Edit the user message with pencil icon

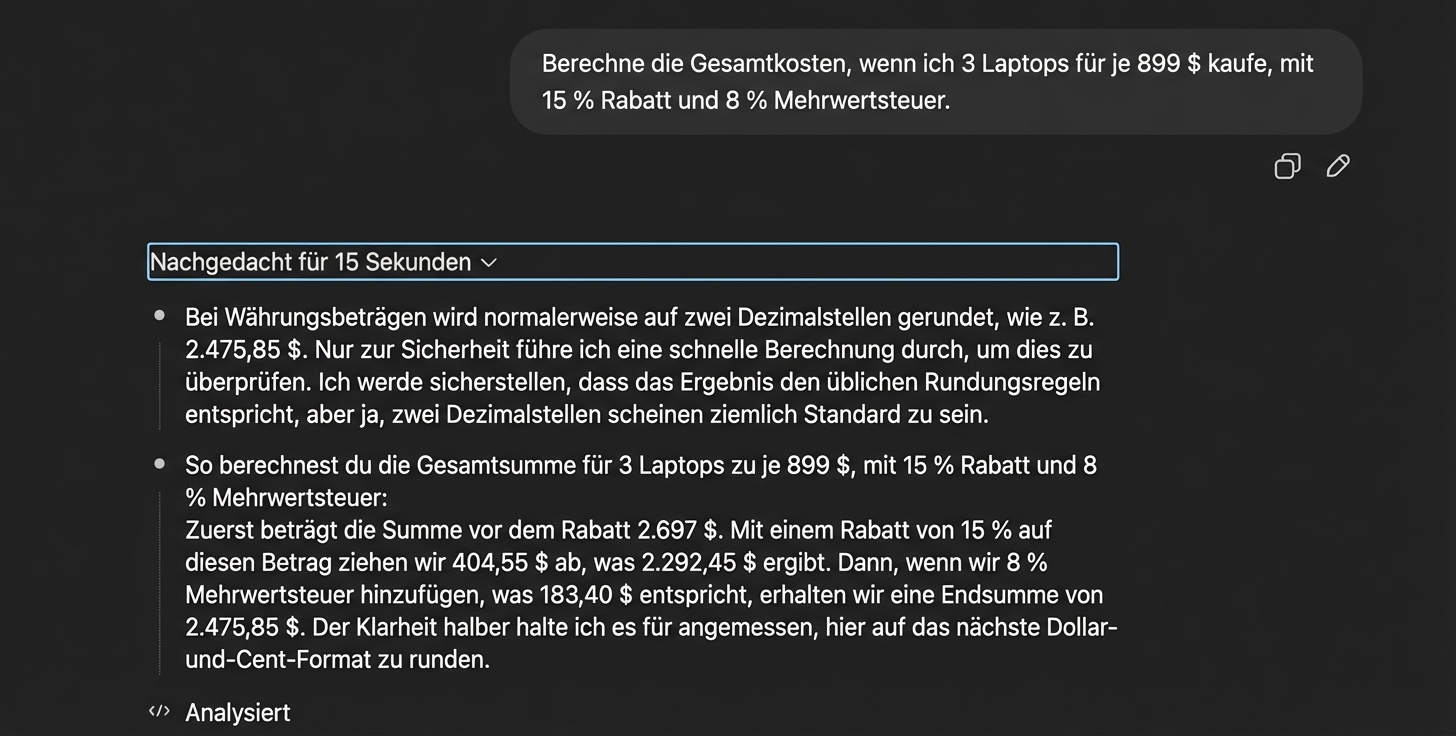coord(1337,166)
